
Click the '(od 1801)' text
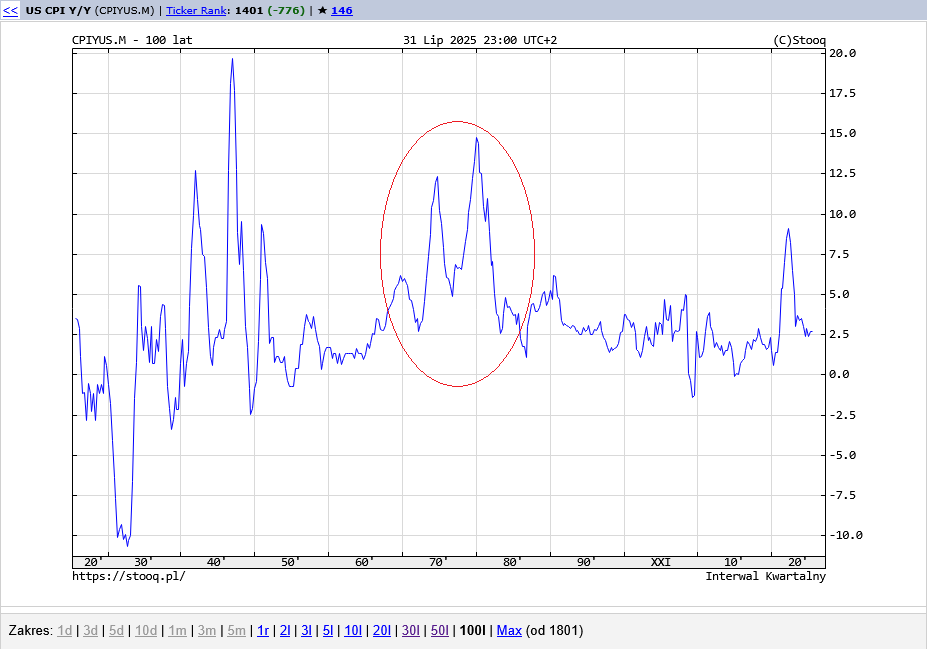click(554, 631)
